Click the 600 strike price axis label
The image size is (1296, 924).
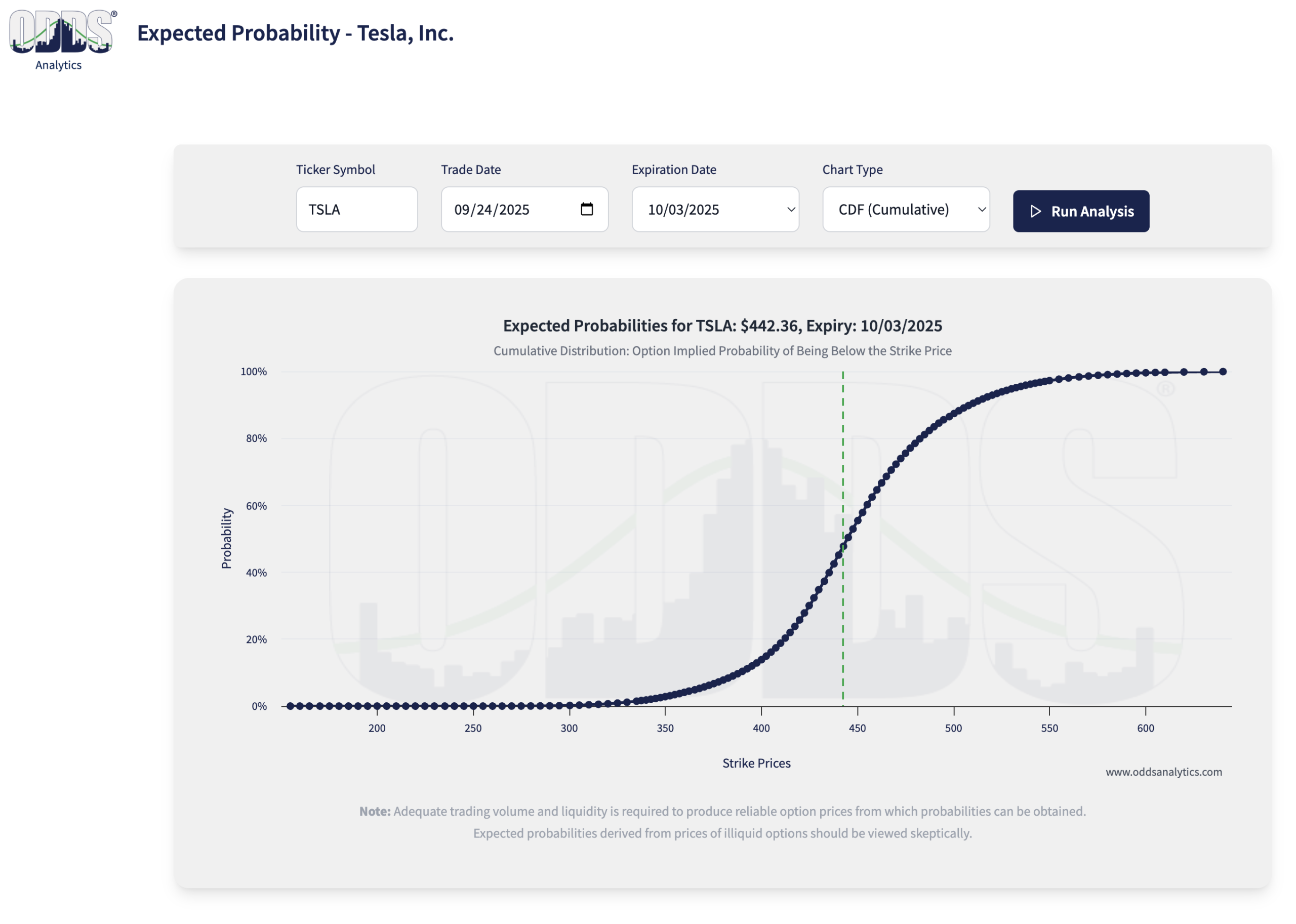coord(1146,728)
